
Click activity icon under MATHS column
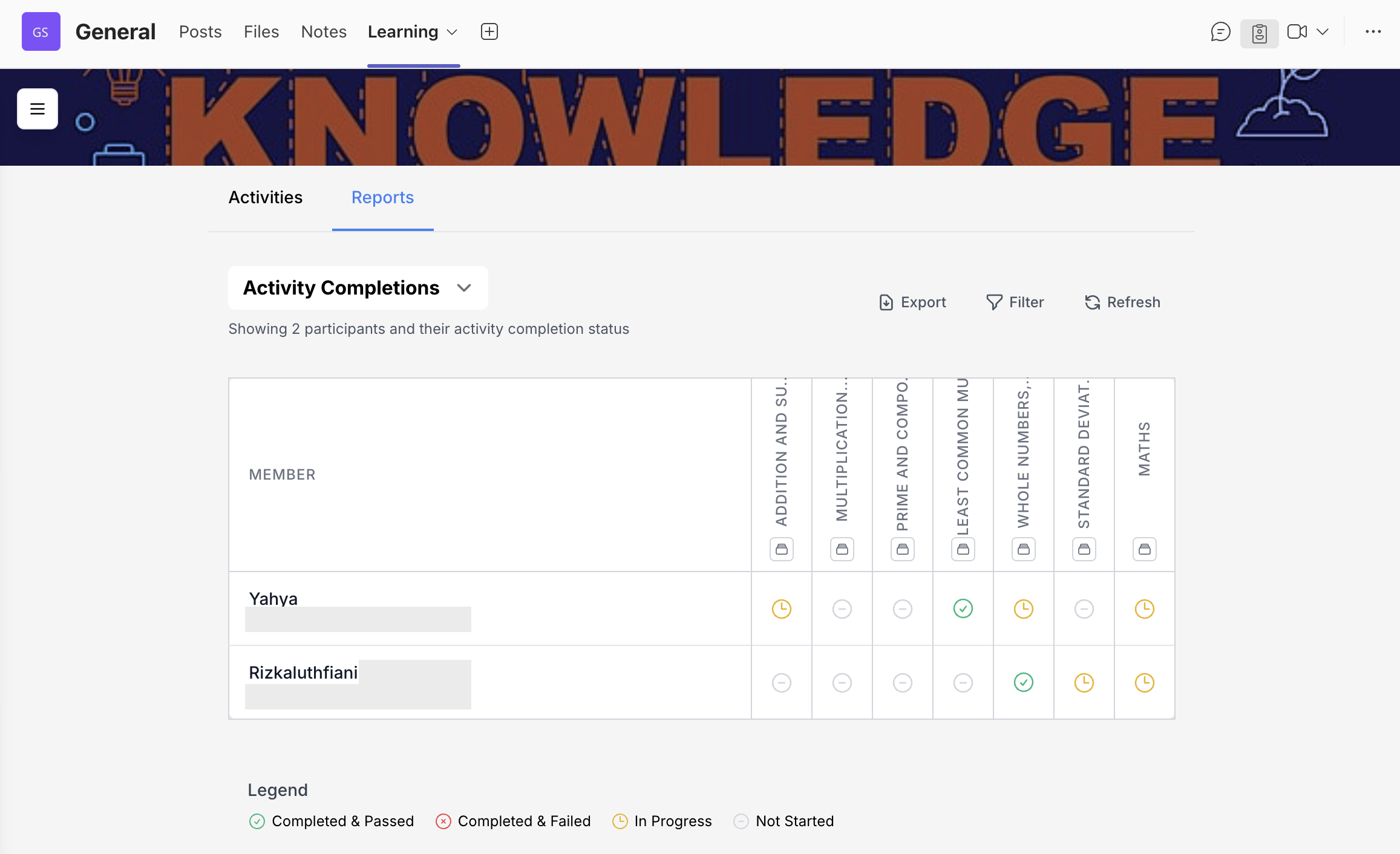coord(1144,549)
